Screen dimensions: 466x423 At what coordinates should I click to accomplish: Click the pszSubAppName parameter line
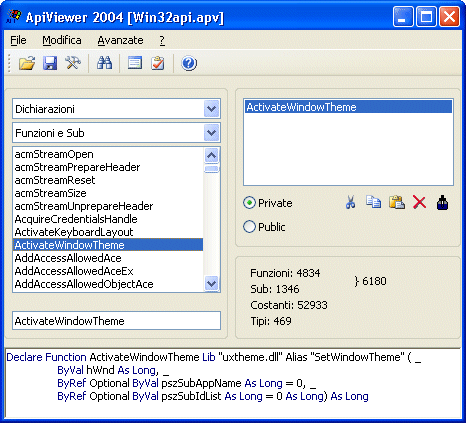pos(187,383)
